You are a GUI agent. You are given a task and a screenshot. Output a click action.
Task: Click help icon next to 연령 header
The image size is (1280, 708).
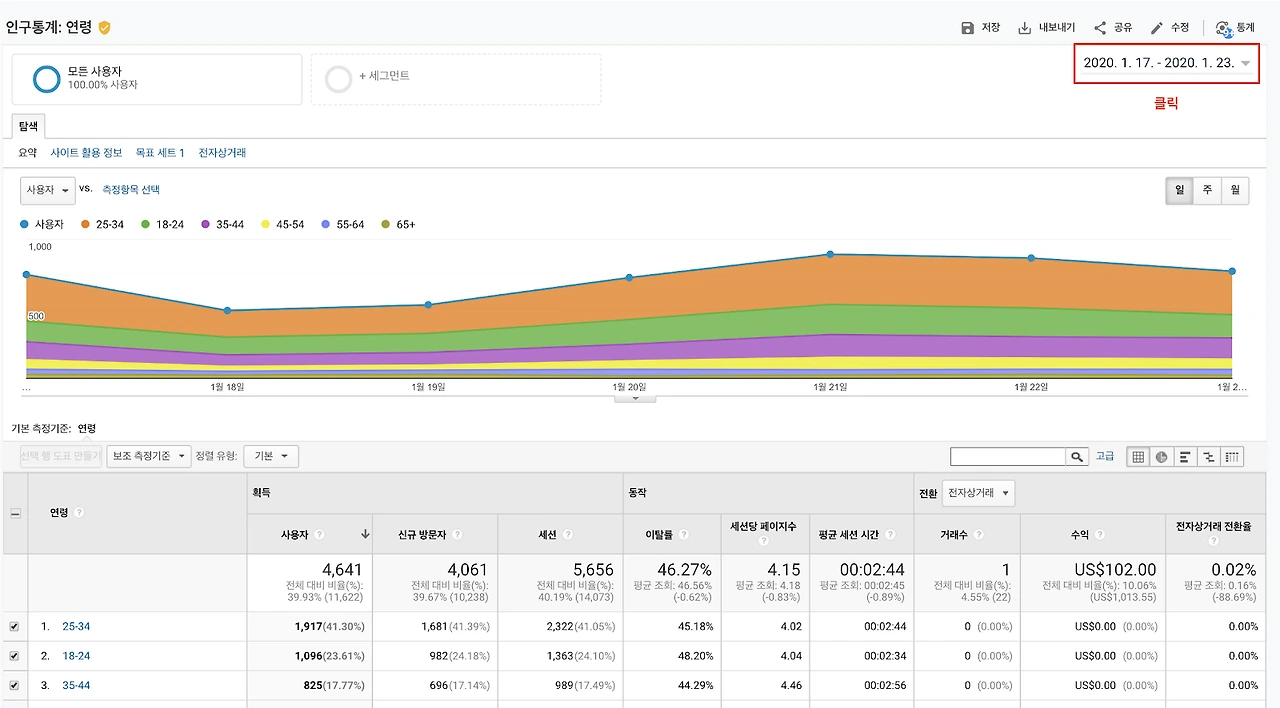[79, 513]
